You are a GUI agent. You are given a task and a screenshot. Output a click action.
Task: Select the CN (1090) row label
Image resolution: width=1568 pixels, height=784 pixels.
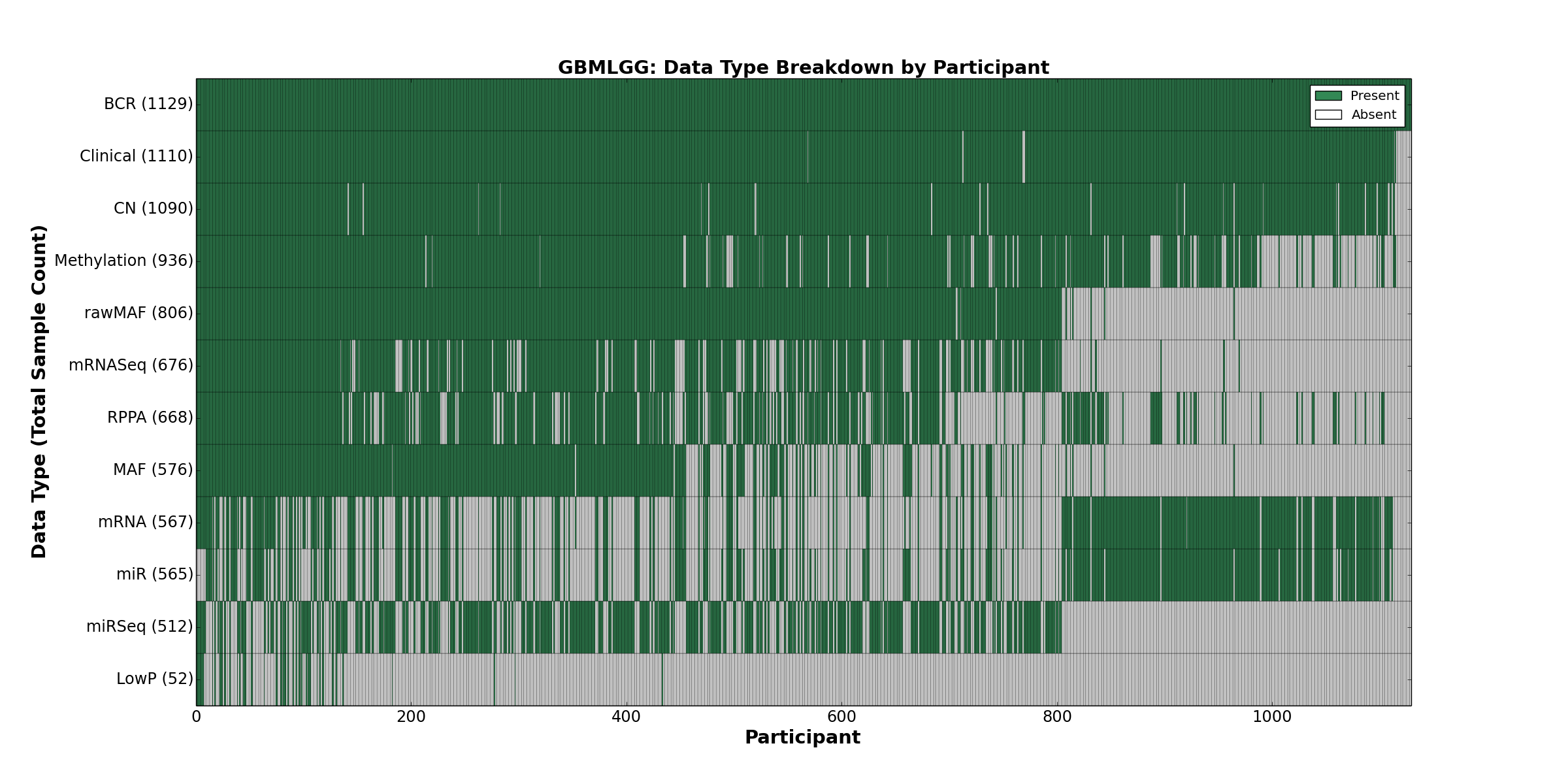153,208
